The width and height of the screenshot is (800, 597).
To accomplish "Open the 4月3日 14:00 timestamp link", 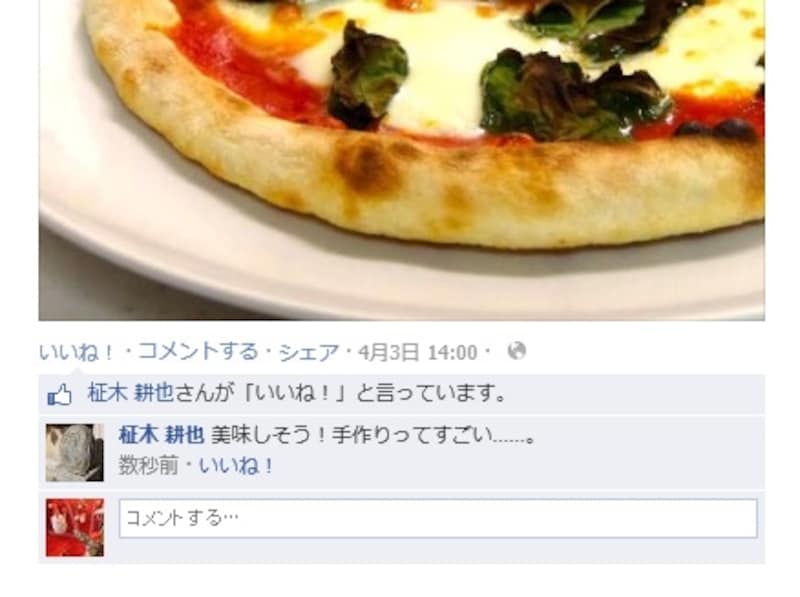I will click(x=417, y=352).
